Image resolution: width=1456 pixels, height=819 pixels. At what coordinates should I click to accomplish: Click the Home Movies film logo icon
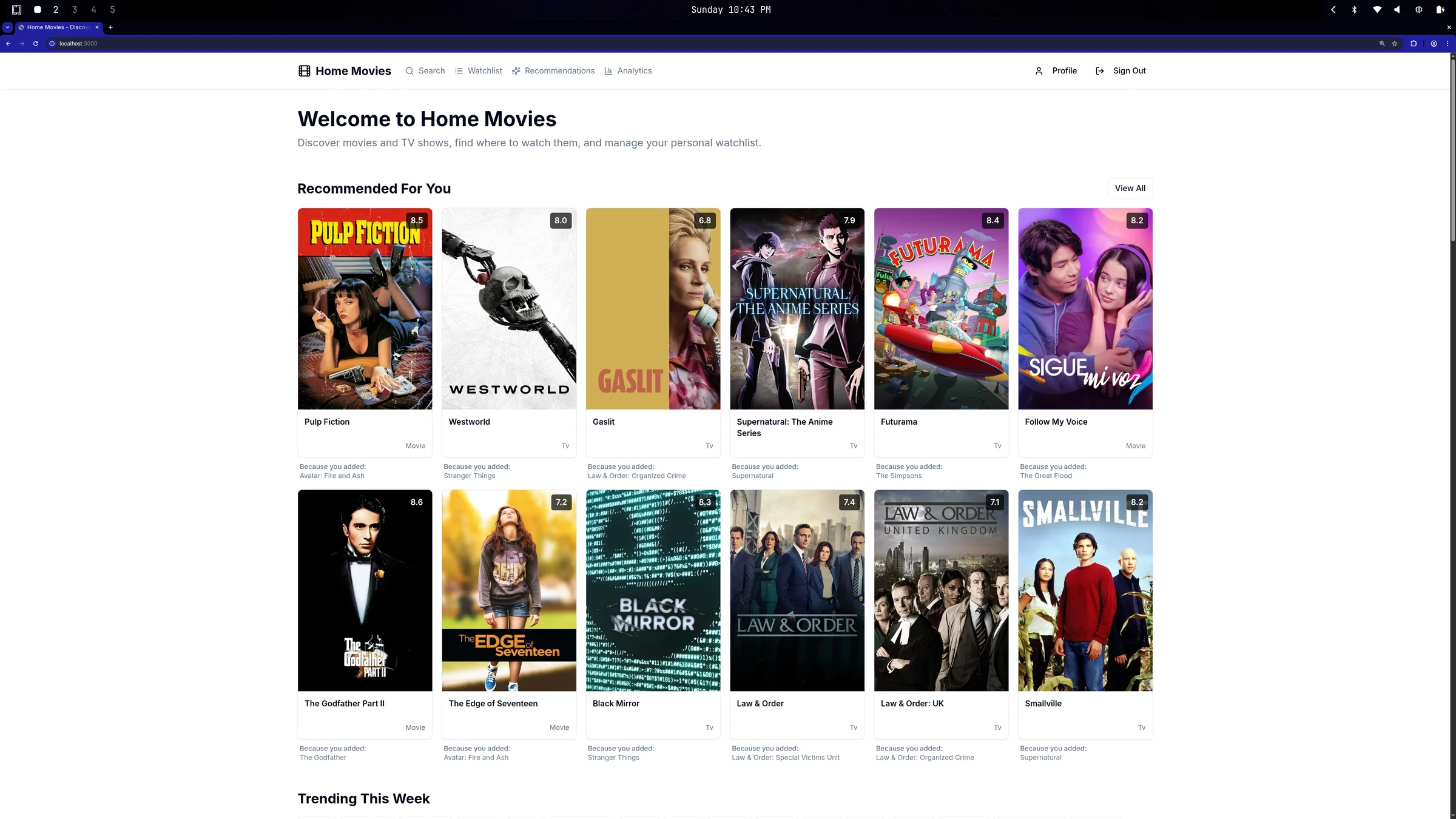305,71
